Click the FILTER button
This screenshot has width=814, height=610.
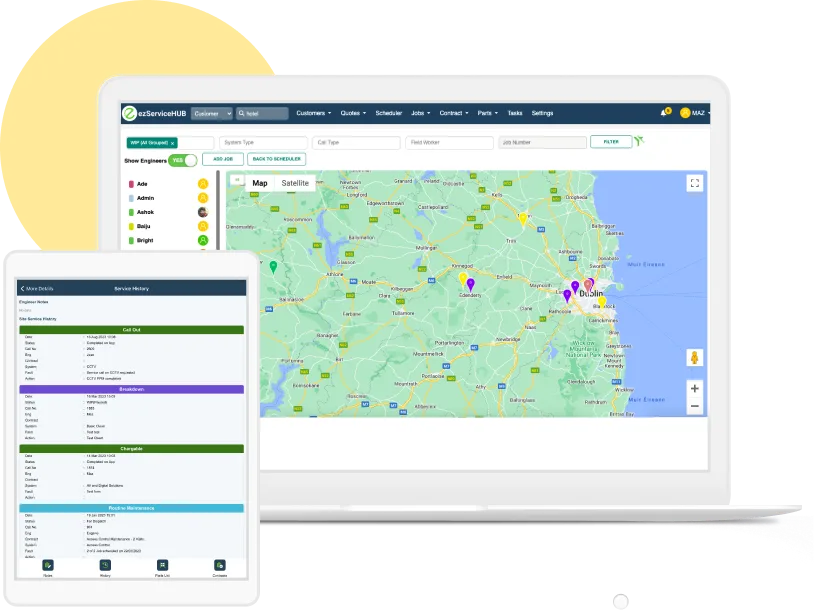611,142
